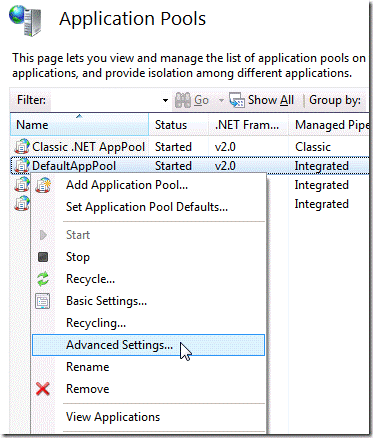Sort by the .NET Fram... column header
Image resolution: width=373 pixels, height=438 pixels.
(248, 124)
